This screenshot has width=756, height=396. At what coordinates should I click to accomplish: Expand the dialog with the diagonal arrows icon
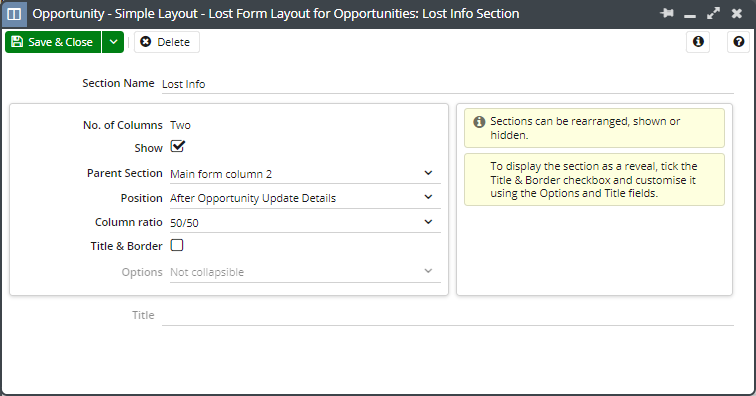click(x=713, y=14)
